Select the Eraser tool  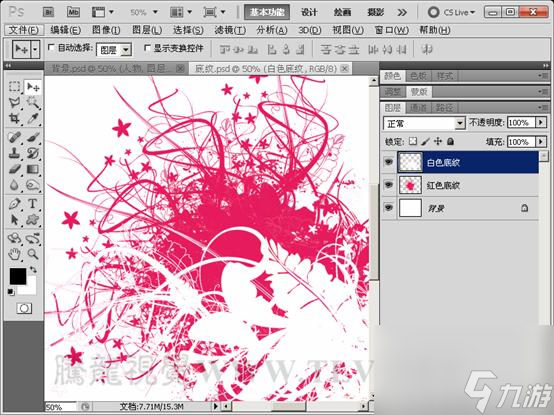14,169
